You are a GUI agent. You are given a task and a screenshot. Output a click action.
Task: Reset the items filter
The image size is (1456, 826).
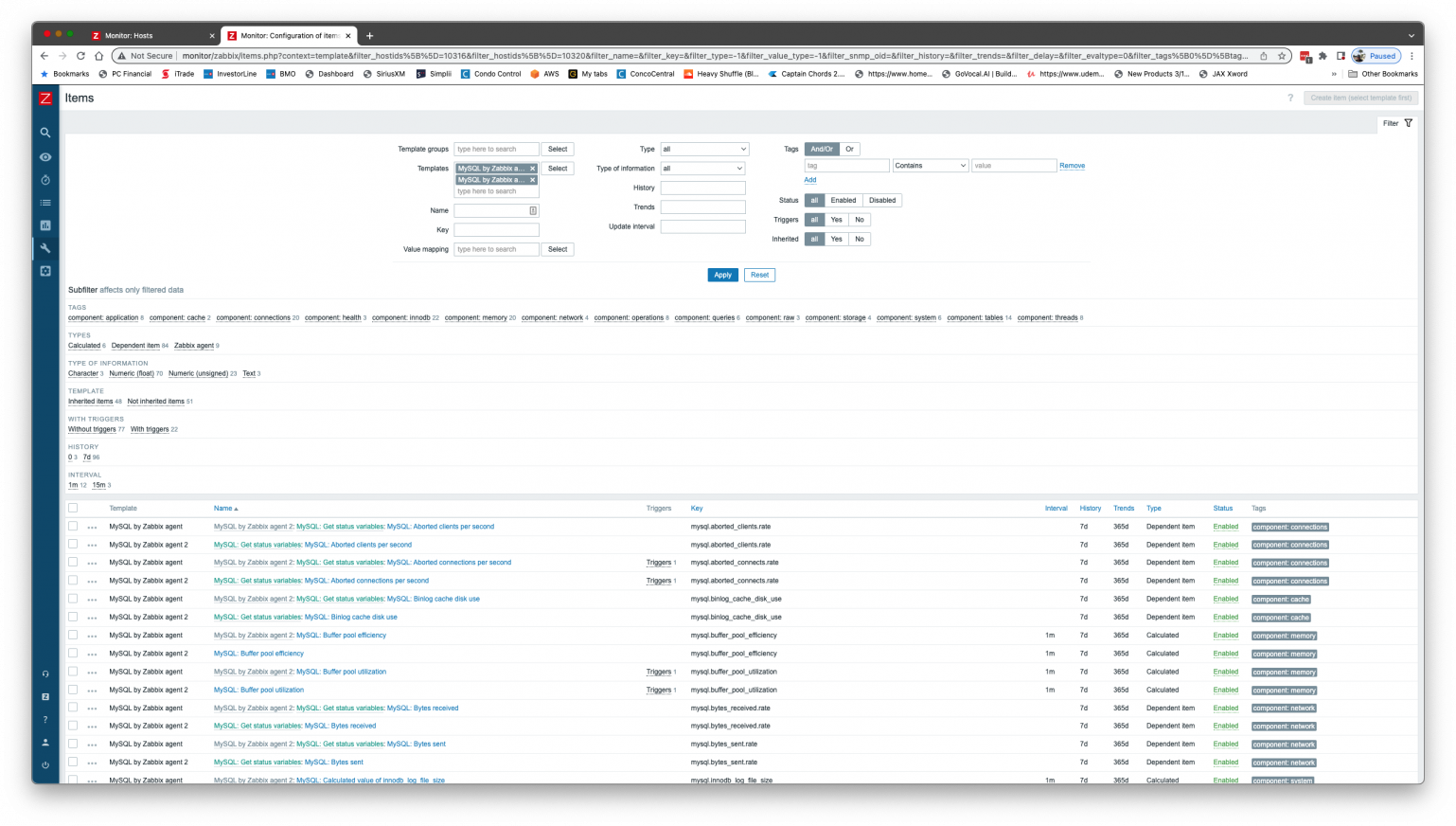tap(759, 275)
